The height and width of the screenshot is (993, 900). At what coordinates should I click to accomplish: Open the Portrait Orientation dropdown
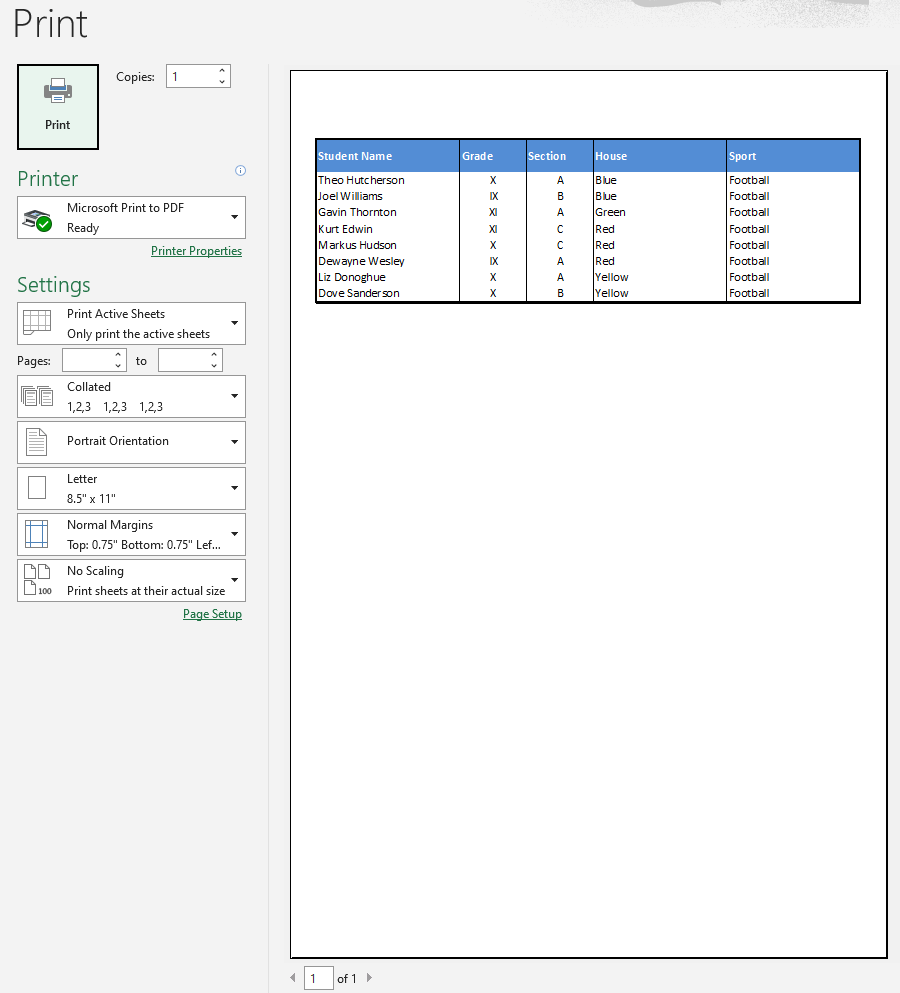pos(236,441)
